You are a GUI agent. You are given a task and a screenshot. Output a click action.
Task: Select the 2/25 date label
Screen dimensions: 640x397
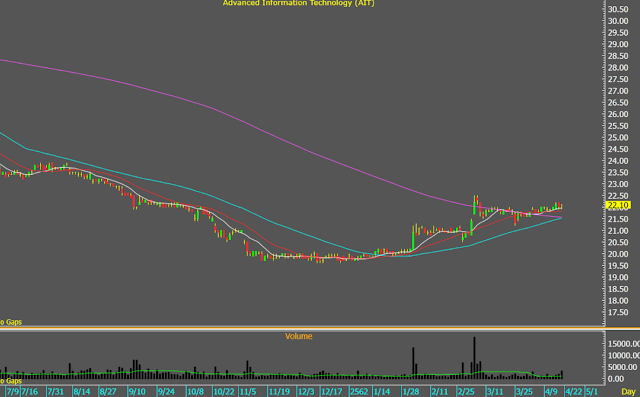click(466, 392)
